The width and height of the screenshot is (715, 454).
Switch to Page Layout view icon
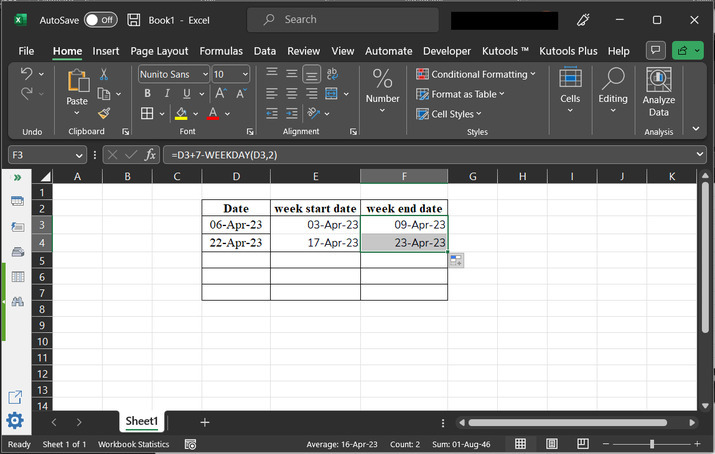(551, 444)
